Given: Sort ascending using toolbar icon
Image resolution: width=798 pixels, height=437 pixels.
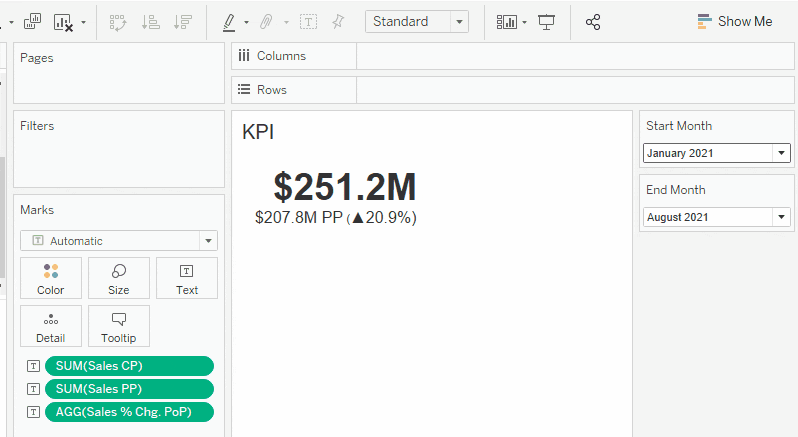Looking at the screenshot, I should point(151,22).
